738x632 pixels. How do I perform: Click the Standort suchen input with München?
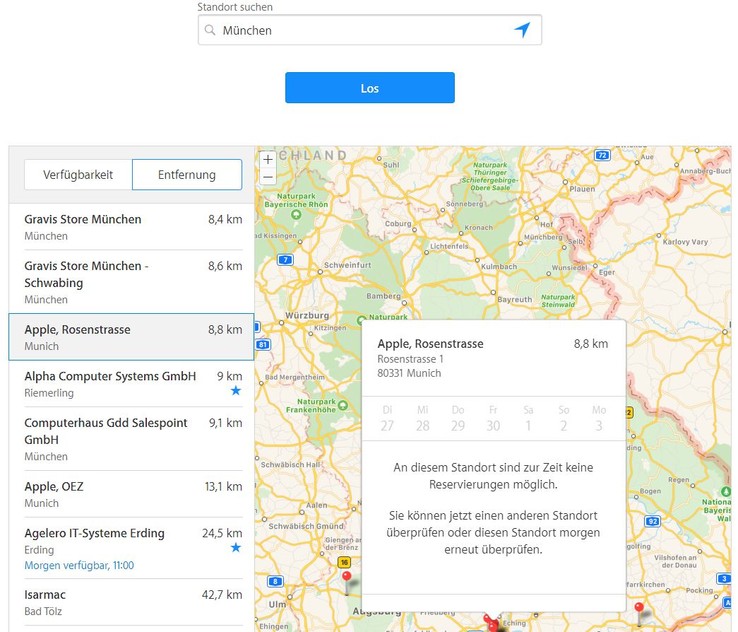click(370, 30)
